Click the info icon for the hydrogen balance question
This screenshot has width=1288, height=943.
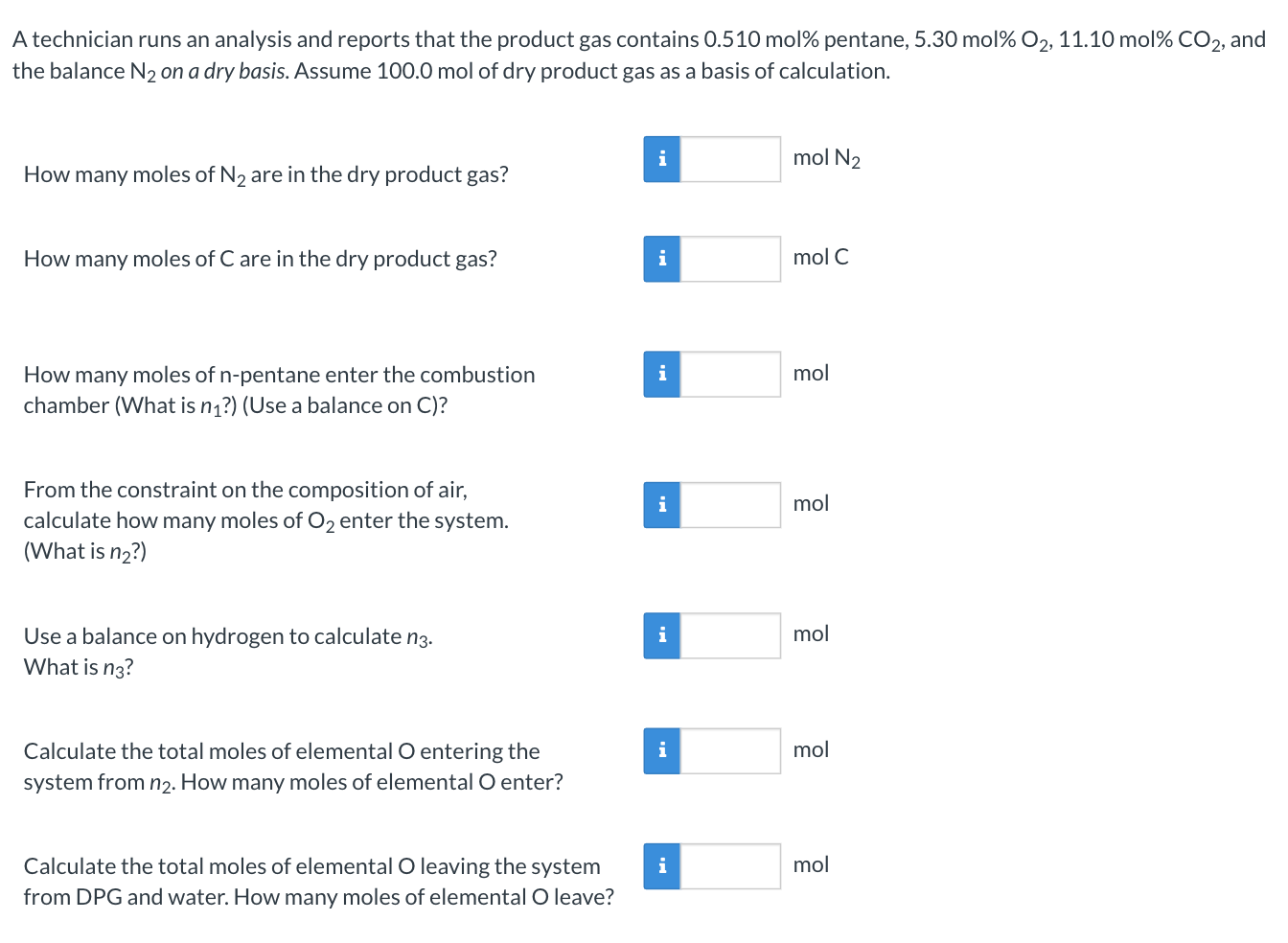coord(660,634)
